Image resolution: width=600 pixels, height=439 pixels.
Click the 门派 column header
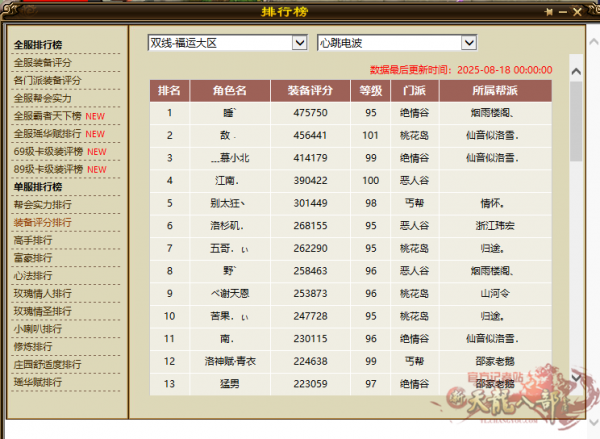pyautogui.click(x=415, y=91)
